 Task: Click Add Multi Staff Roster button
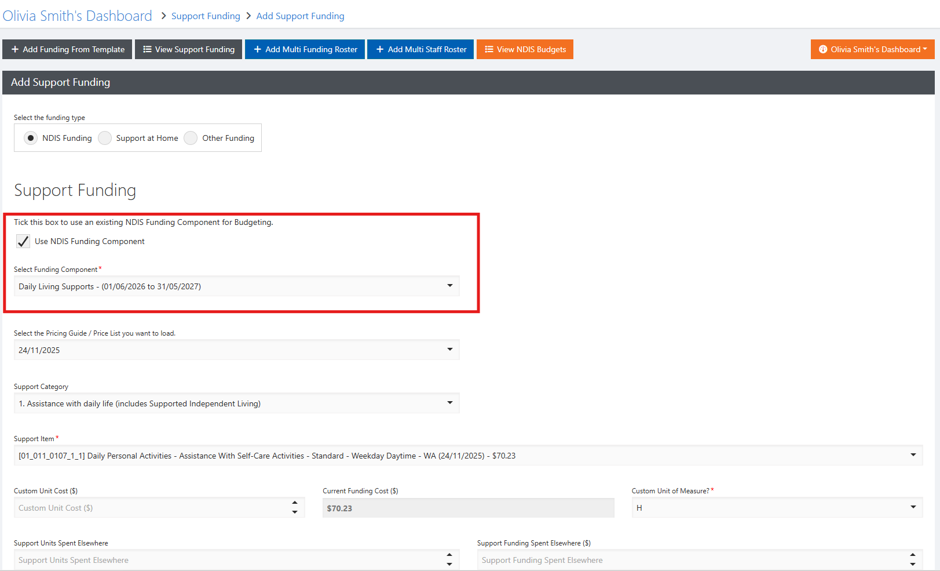[x=420, y=49]
